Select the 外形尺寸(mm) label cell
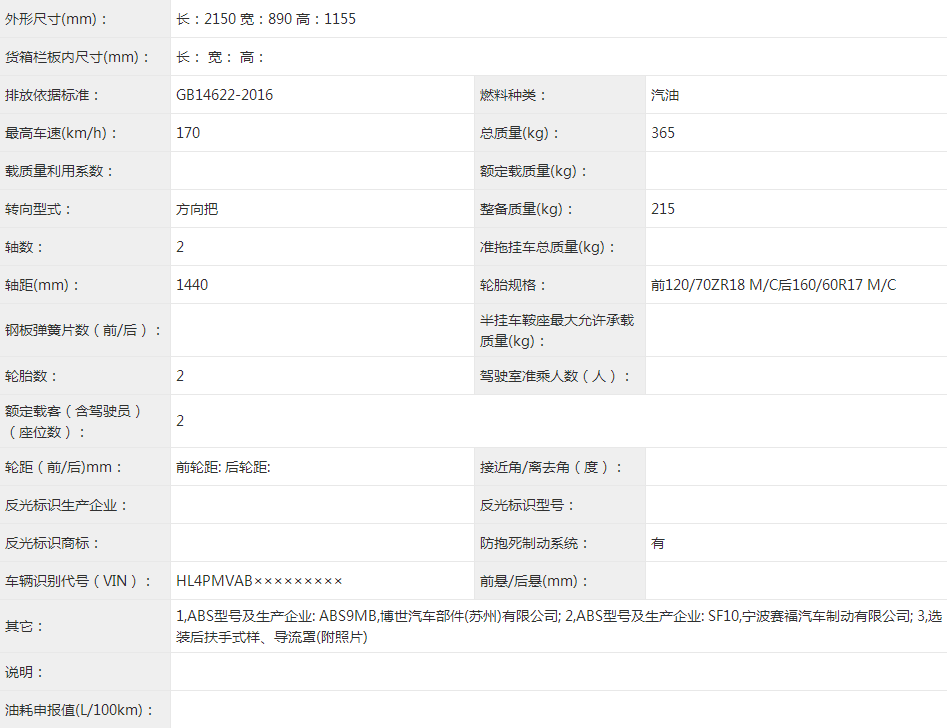This screenshot has width=947, height=728. click(56, 19)
